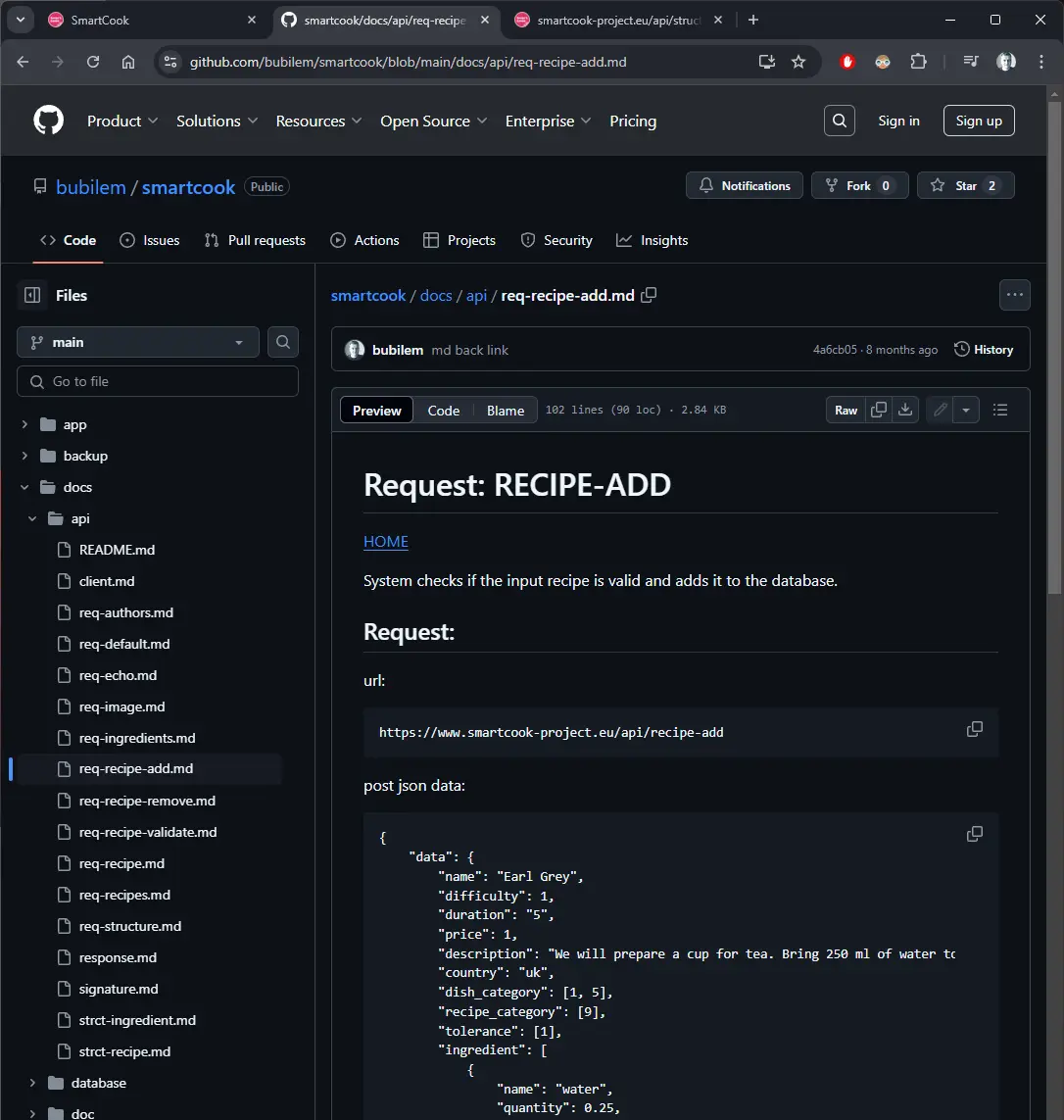Open the Pull requests tab
The height and width of the screenshot is (1120, 1064).
pyautogui.click(x=255, y=240)
